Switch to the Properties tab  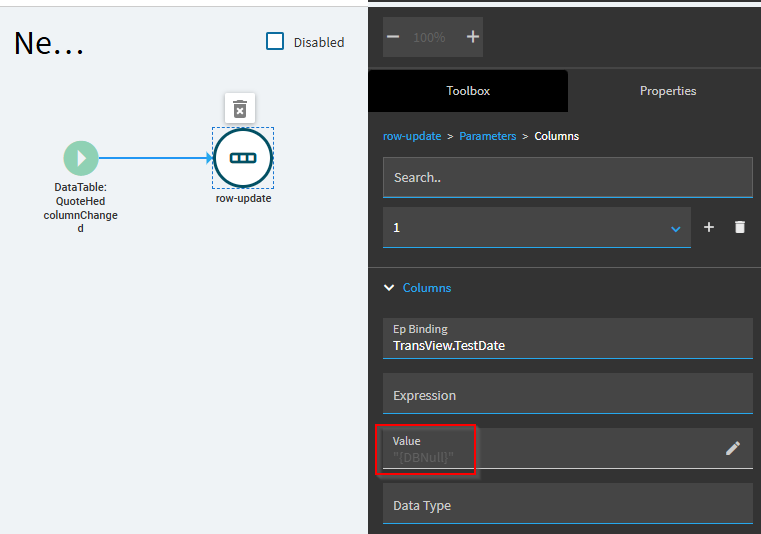pyautogui.click(x=668, y=91)
